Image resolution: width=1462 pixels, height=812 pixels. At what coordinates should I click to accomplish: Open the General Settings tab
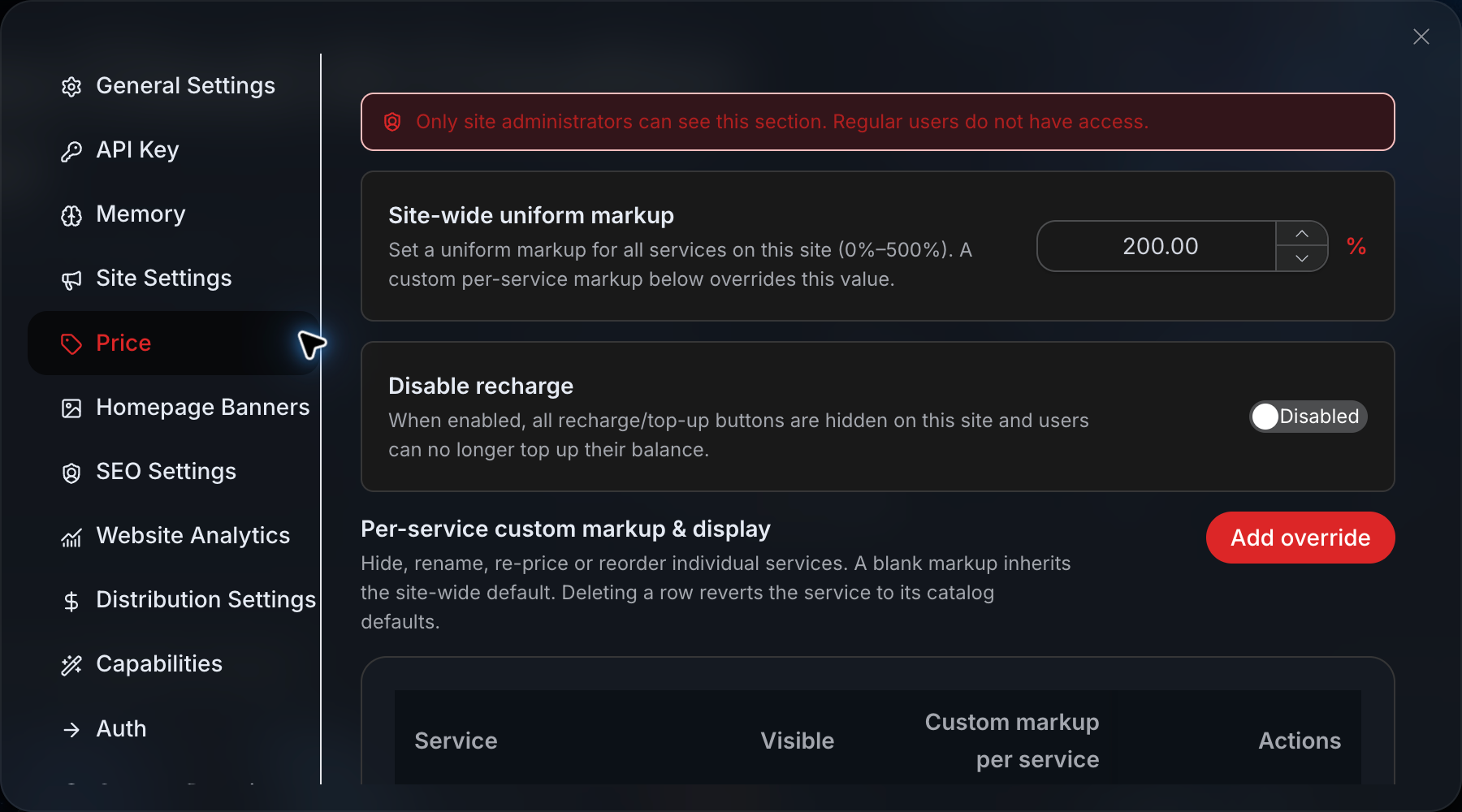(174, 86)
